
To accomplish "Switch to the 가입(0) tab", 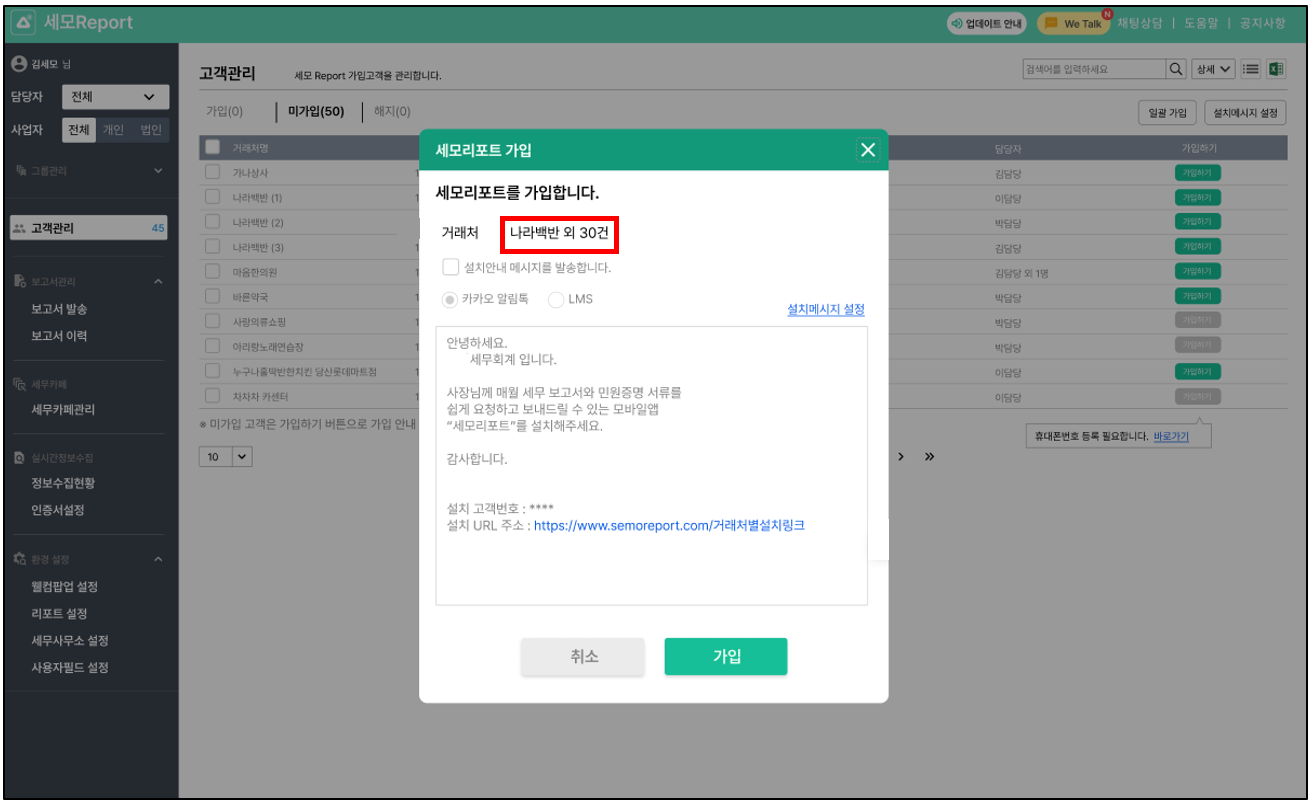I will point(224,111).
